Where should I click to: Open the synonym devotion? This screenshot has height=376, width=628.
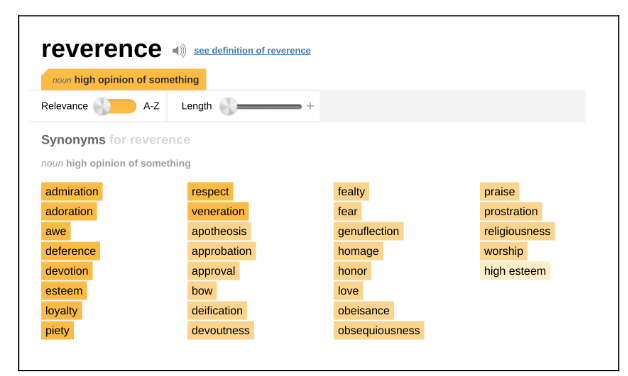click(67, 271)
